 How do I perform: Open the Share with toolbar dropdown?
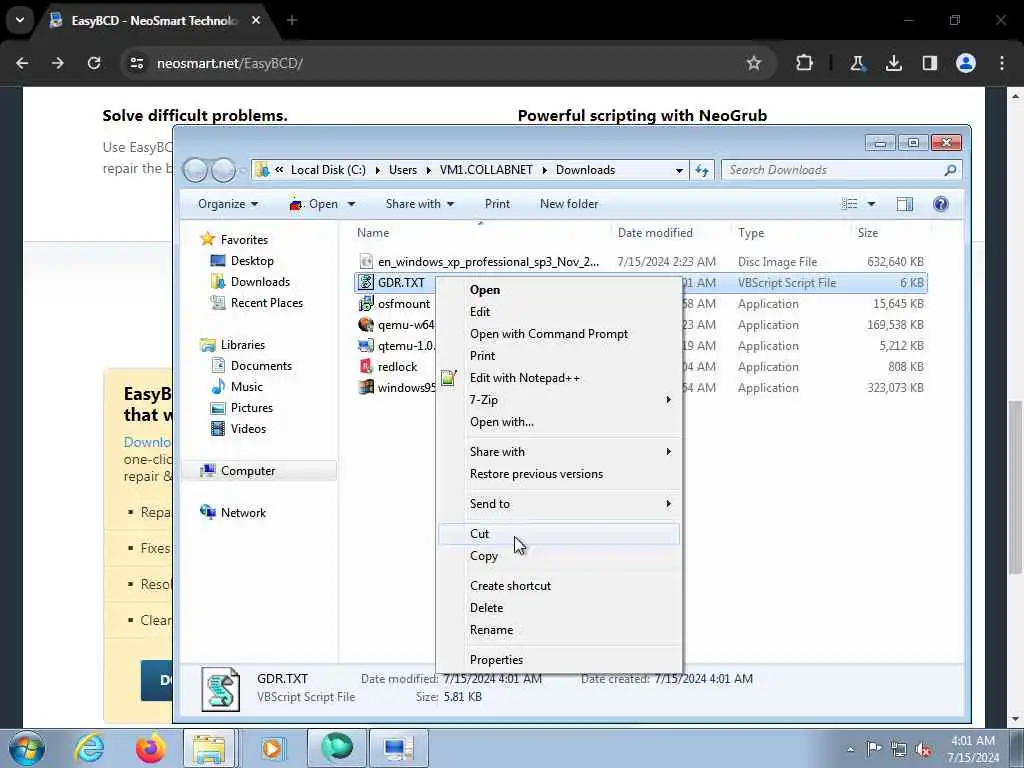(x=419, y=204)
